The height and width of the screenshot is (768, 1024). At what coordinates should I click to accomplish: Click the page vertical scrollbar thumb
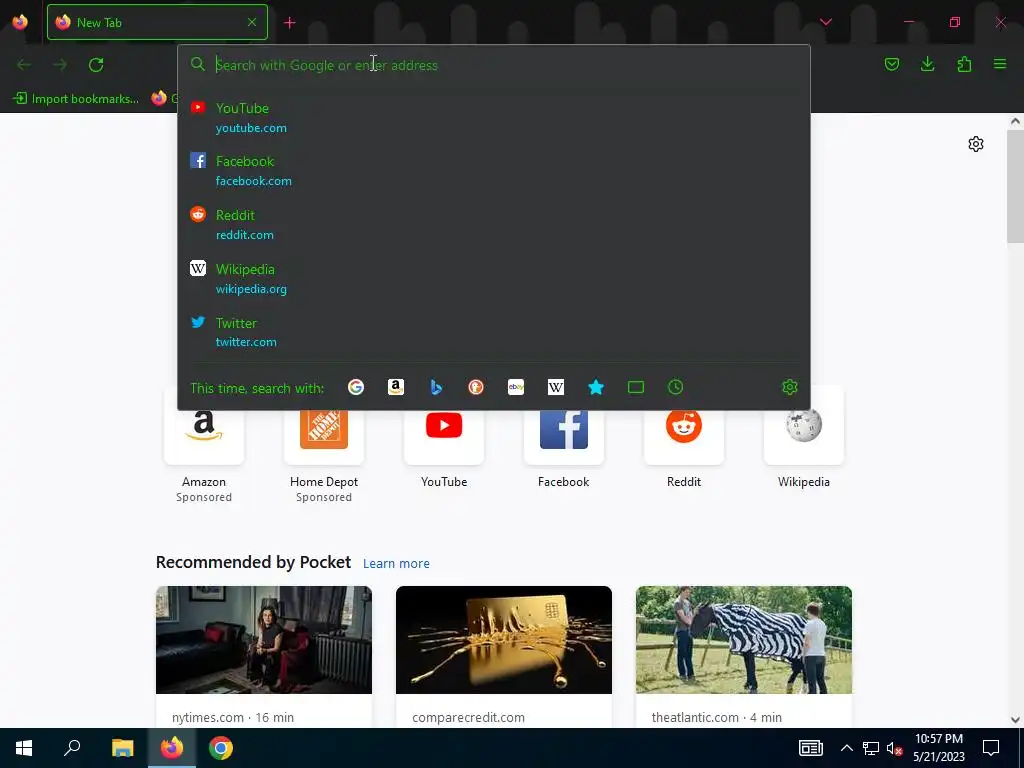point(1015,187)
